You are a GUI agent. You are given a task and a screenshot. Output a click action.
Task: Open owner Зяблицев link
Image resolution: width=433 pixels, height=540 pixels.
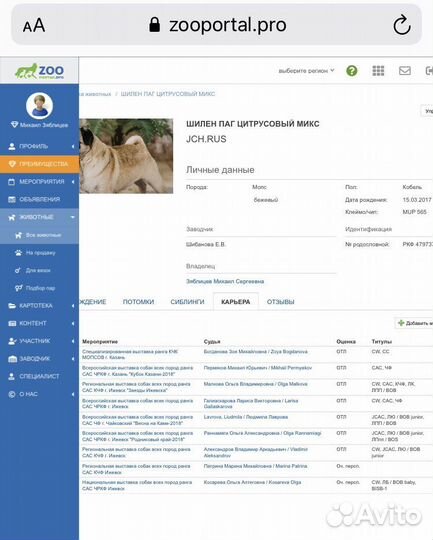coord(225,281)
